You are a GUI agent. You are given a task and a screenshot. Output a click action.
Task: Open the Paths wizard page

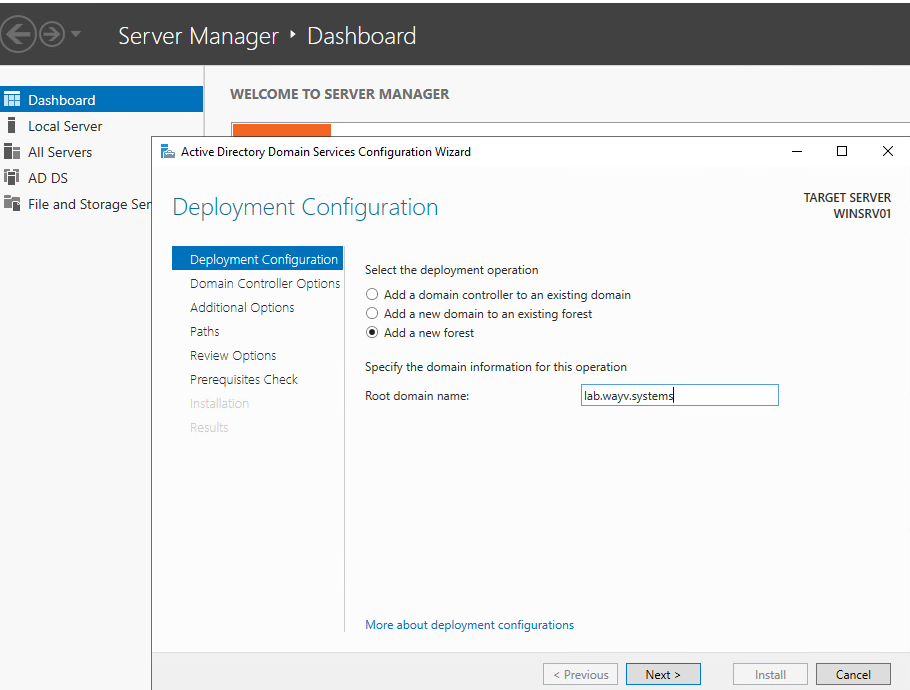[x=204, y=331]
